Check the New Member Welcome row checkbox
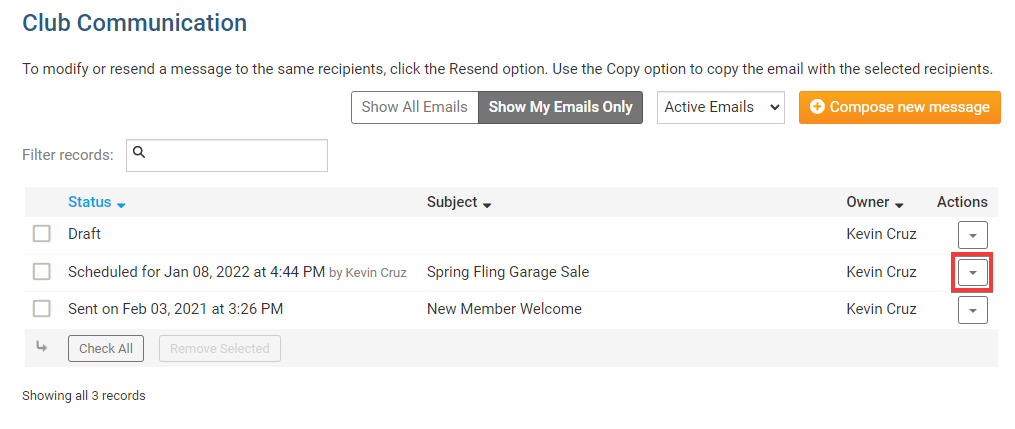Viewport: 1015px width, 429px height. 41,310
